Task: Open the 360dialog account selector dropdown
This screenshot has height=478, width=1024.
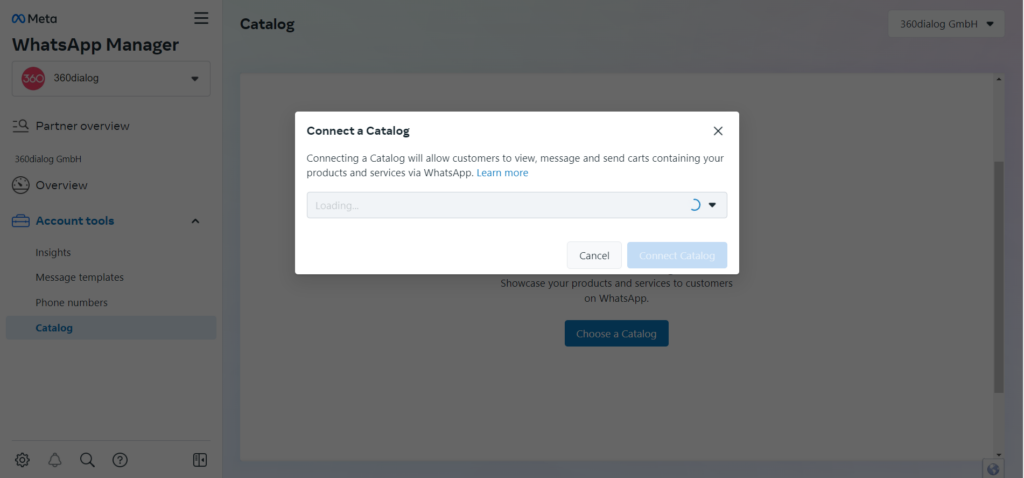Action: point(111,78)
